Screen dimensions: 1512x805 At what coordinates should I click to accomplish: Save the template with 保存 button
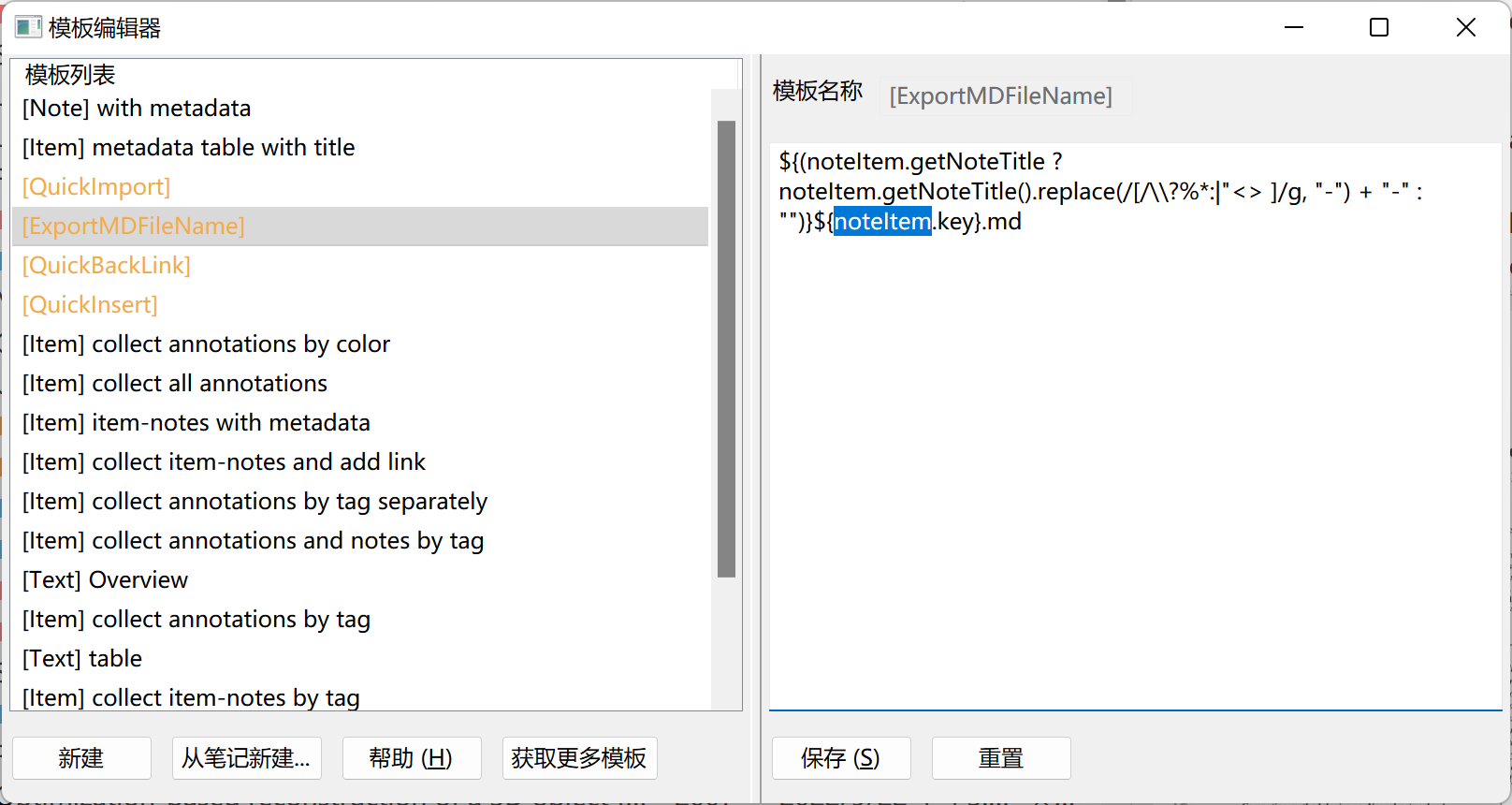[840, 758]
